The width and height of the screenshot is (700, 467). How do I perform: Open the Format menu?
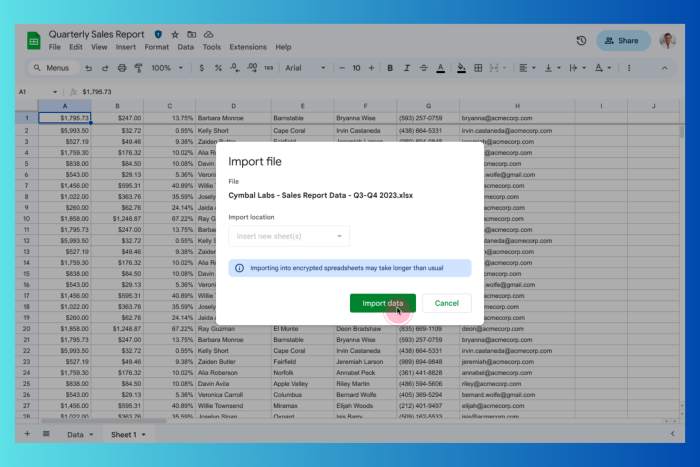coord(156,47)
